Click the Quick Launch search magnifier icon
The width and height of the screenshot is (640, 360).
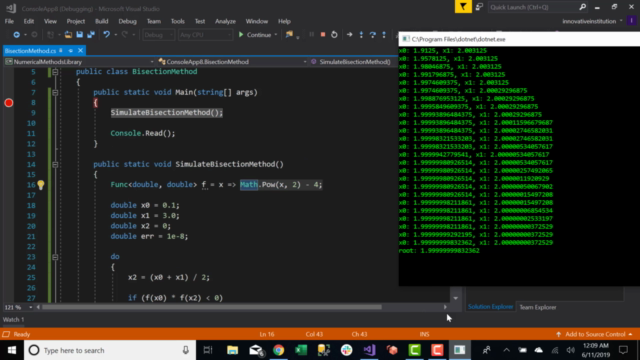pyautogui.click(x=582, y=7)
